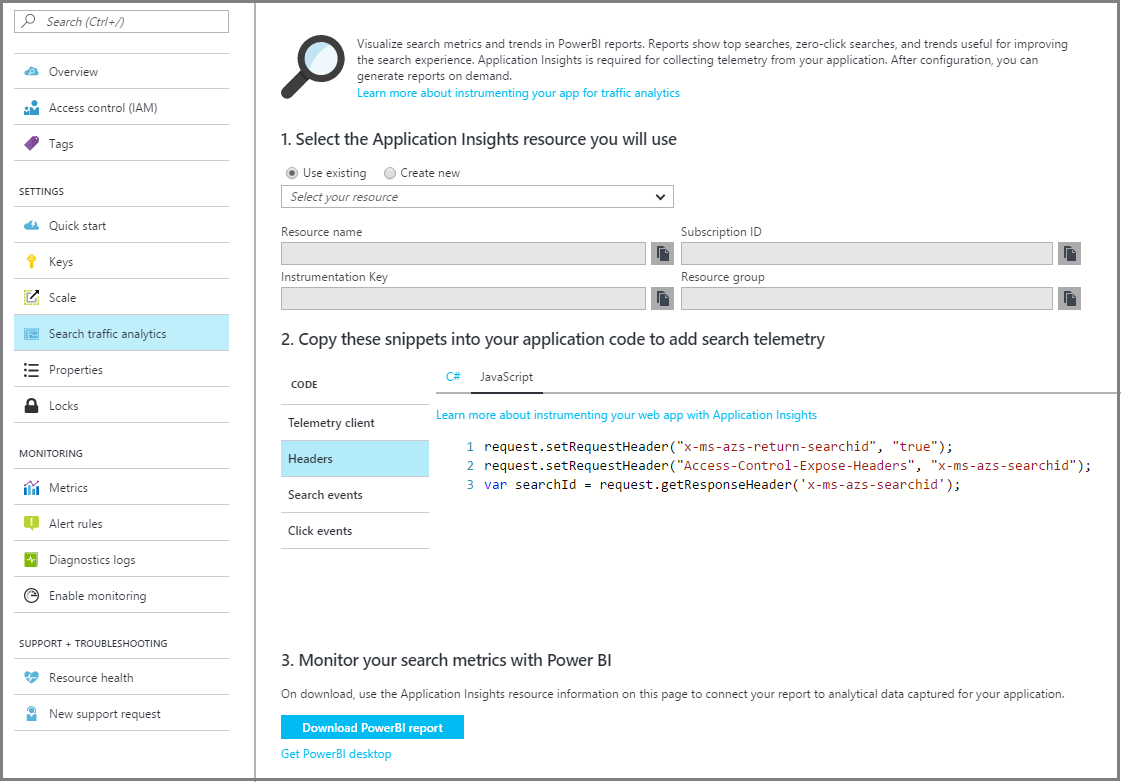Expand the Select your resource dropdown
This screenshot has width=1121, height=782.
point(477,197)
